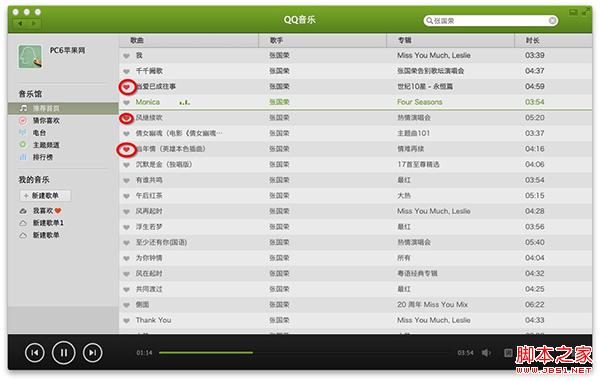Viewport: 600px width, 381px height.
Task: Toggle heart for 风再起时
Action: click(126, 212)
